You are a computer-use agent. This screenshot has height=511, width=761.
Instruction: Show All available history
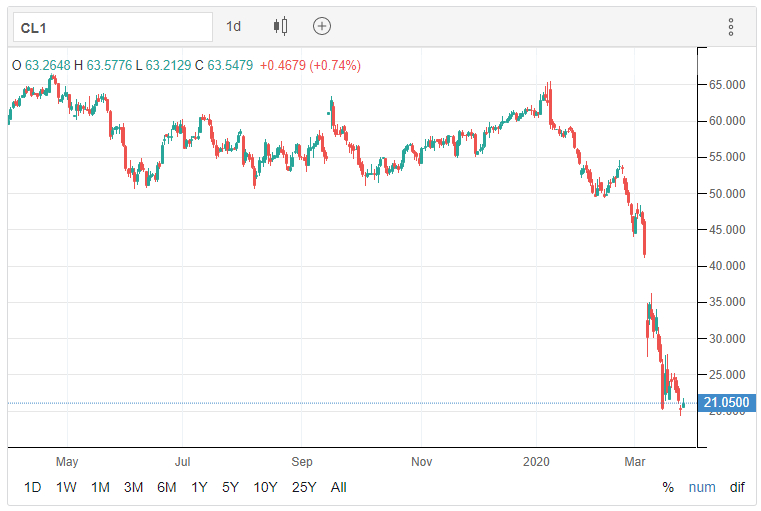[x=339, y=487]
